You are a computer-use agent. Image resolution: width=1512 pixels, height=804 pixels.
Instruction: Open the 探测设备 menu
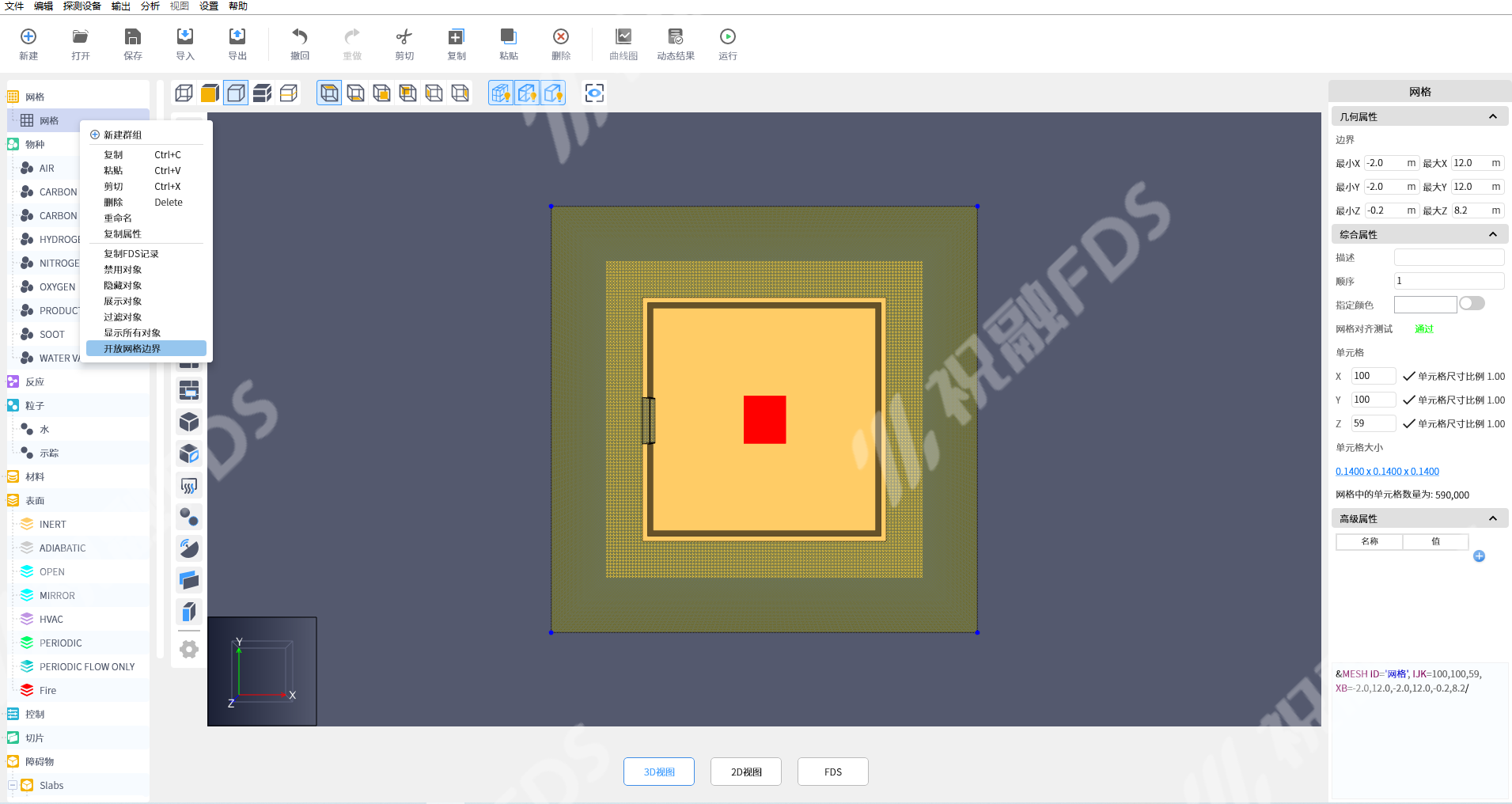(82, 6)
